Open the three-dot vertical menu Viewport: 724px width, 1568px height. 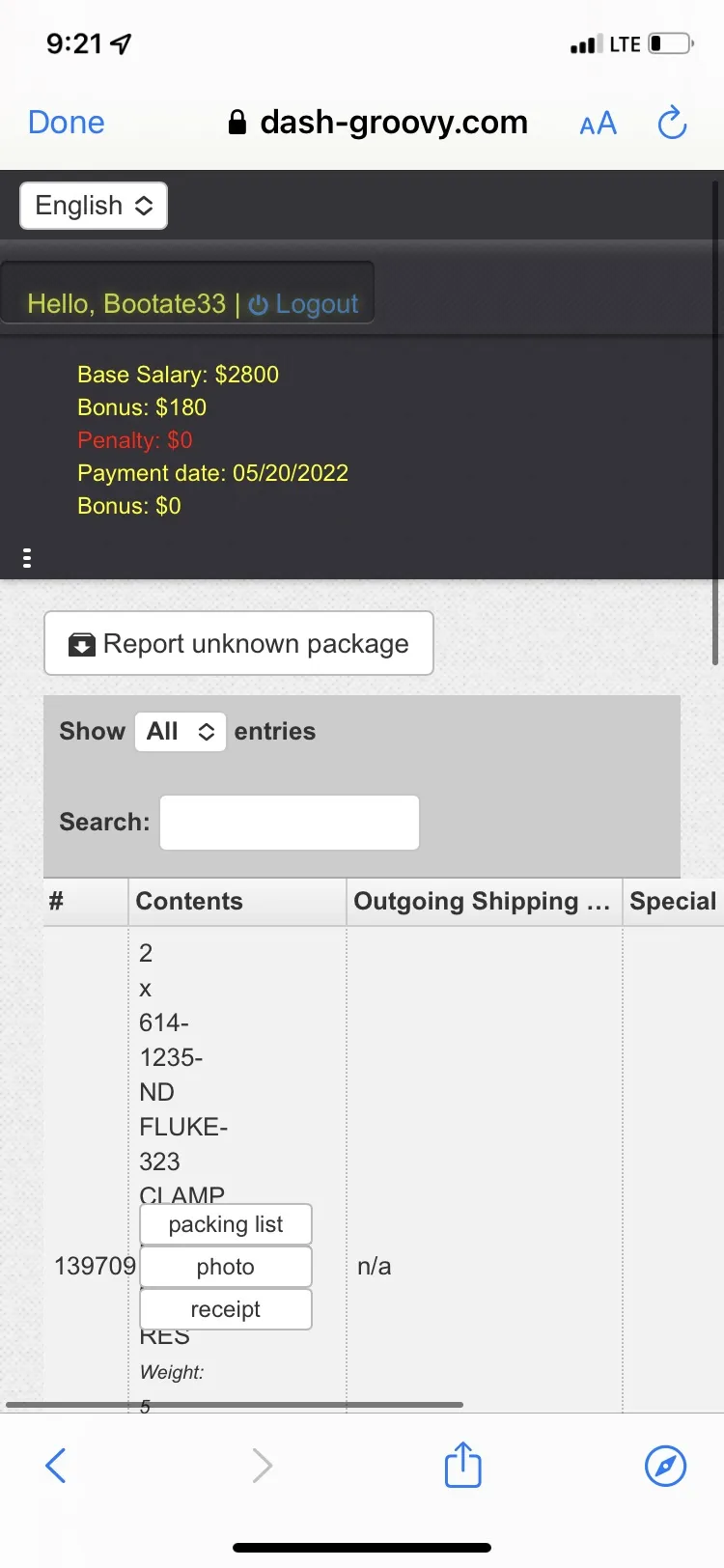[27, 558]
